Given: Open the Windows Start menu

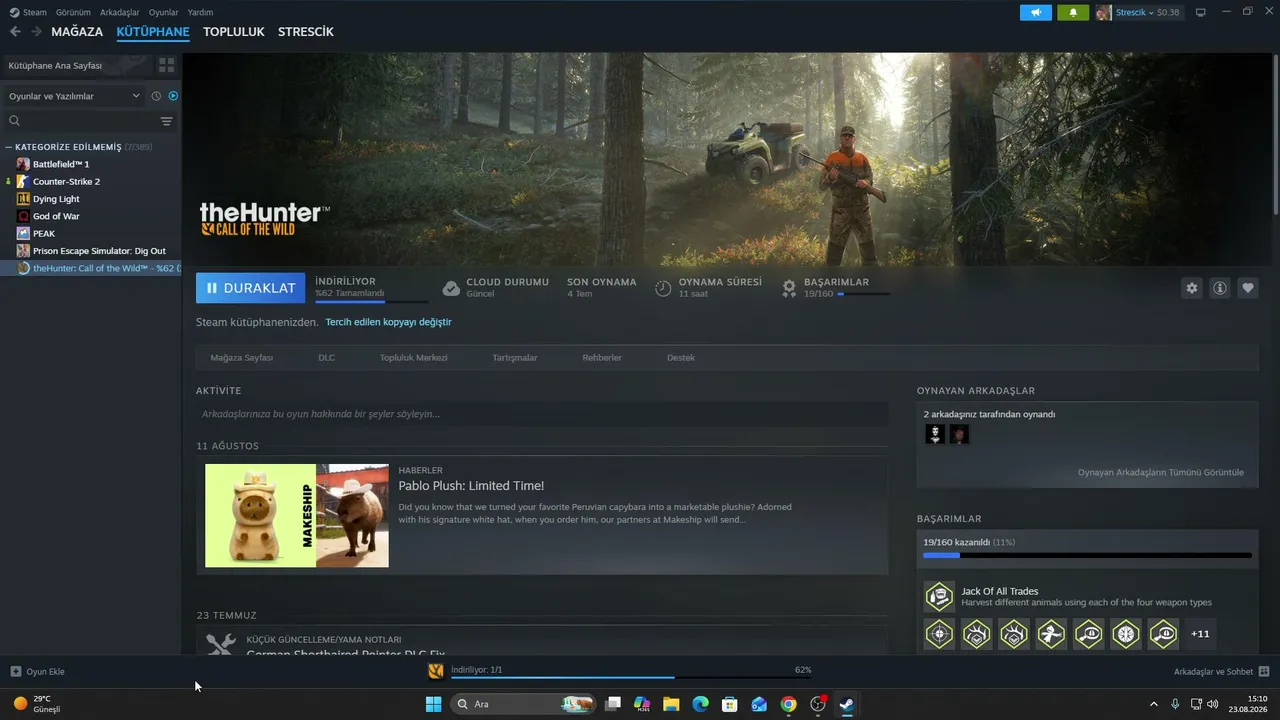Looking at the screenshot, I should tap(433, 704).
